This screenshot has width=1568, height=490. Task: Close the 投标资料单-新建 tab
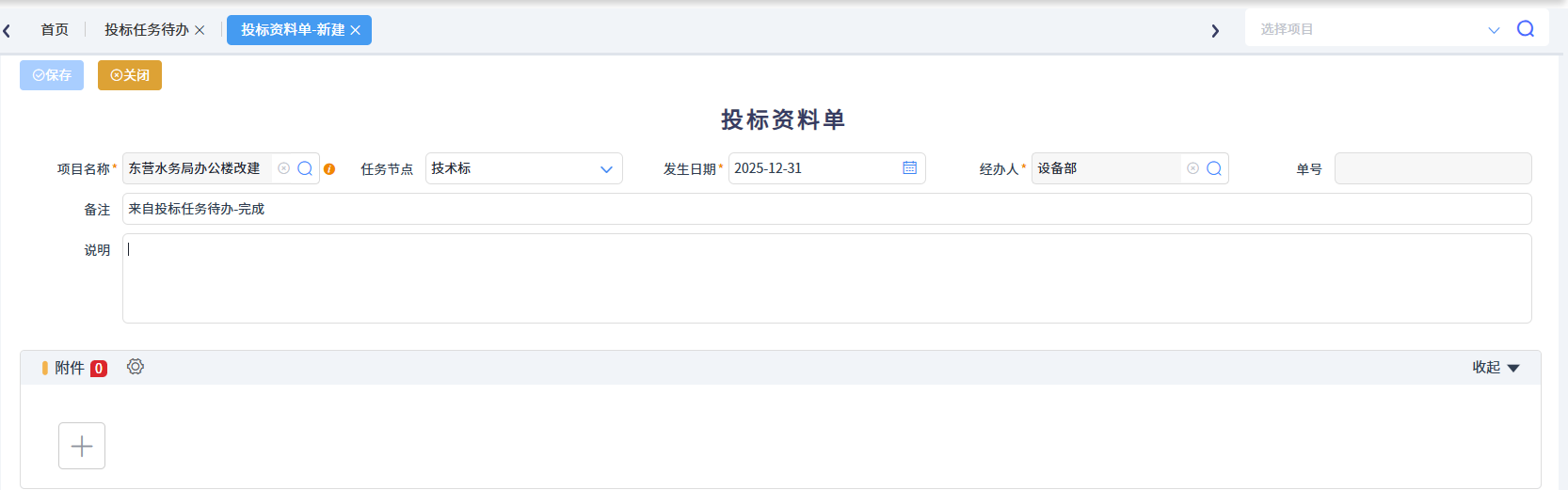356,30
